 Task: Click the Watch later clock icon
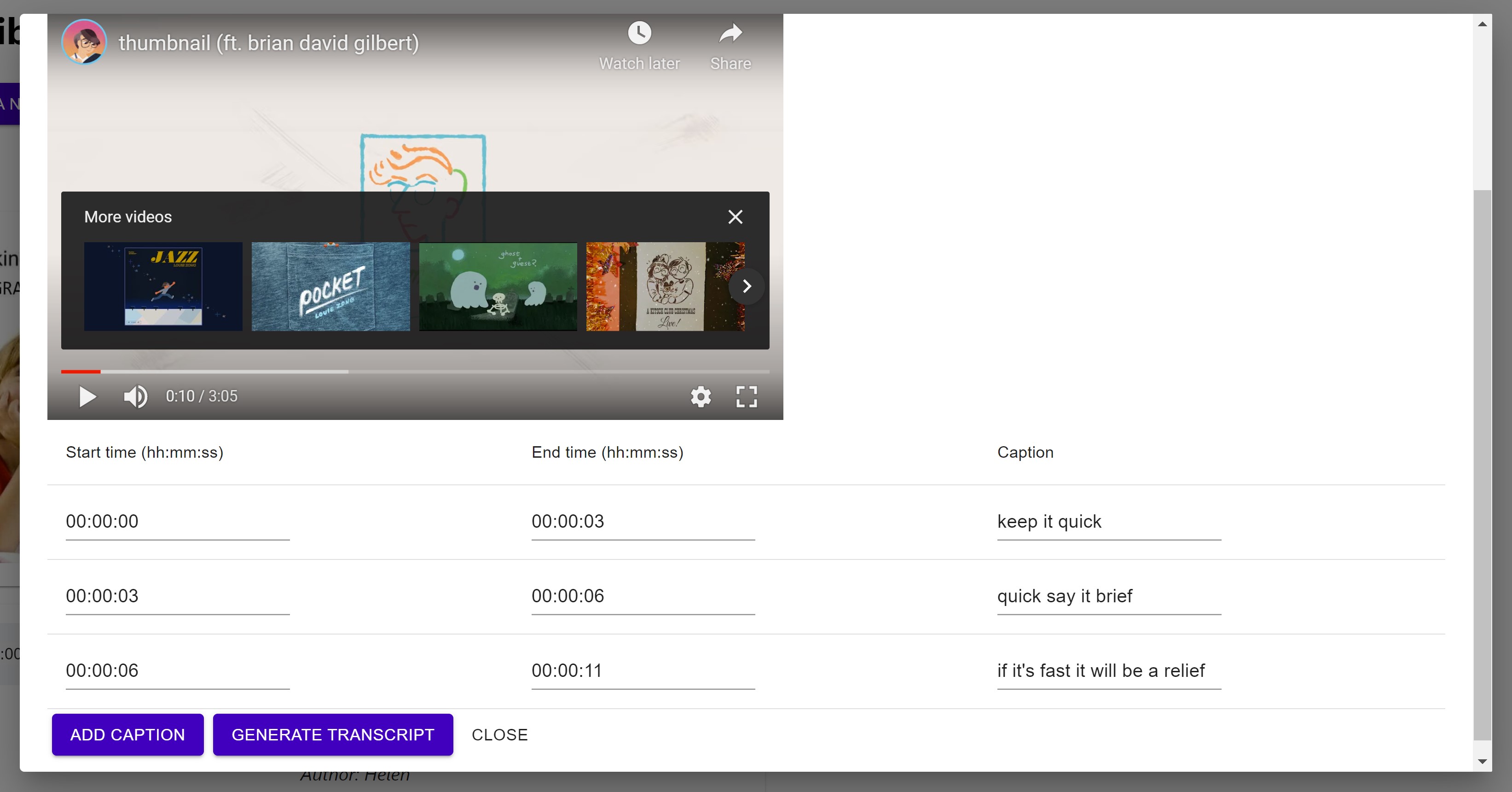coord(639,34)
